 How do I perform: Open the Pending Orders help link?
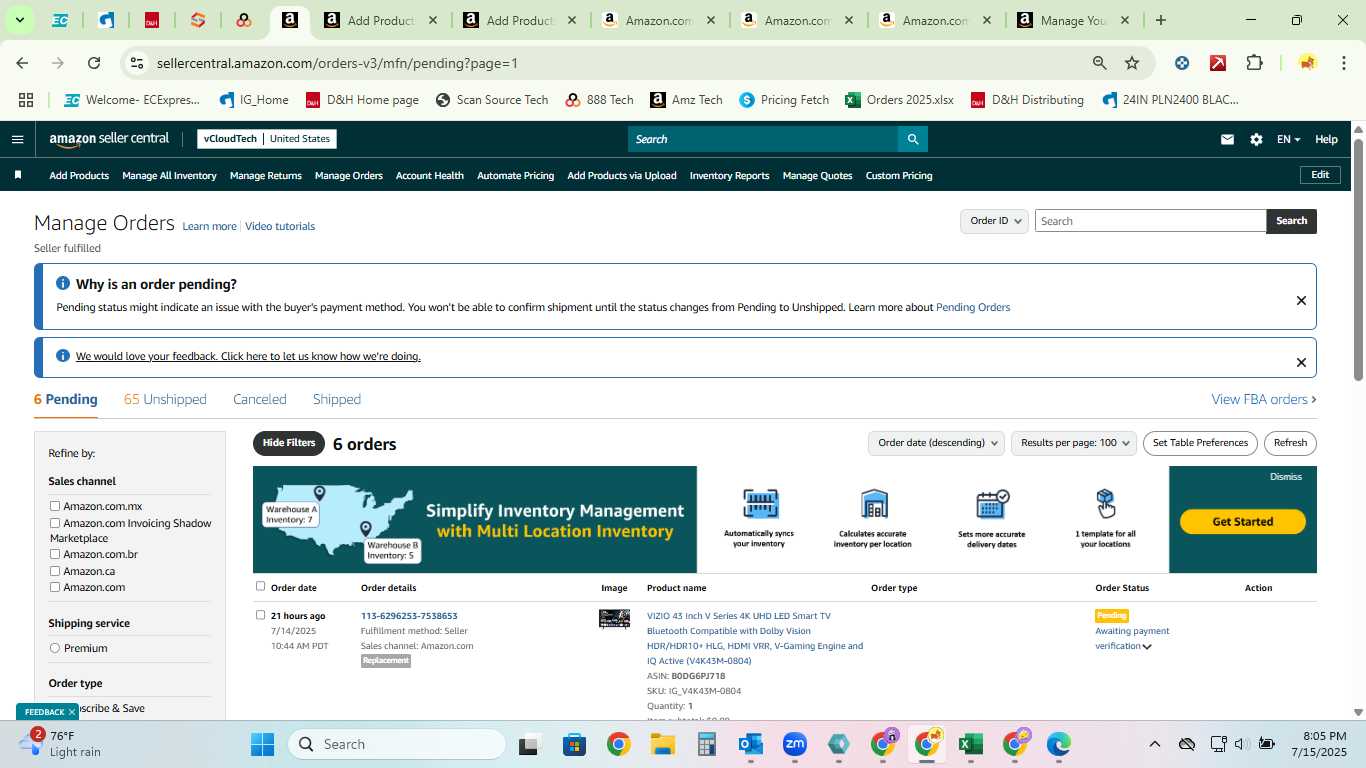973,307
